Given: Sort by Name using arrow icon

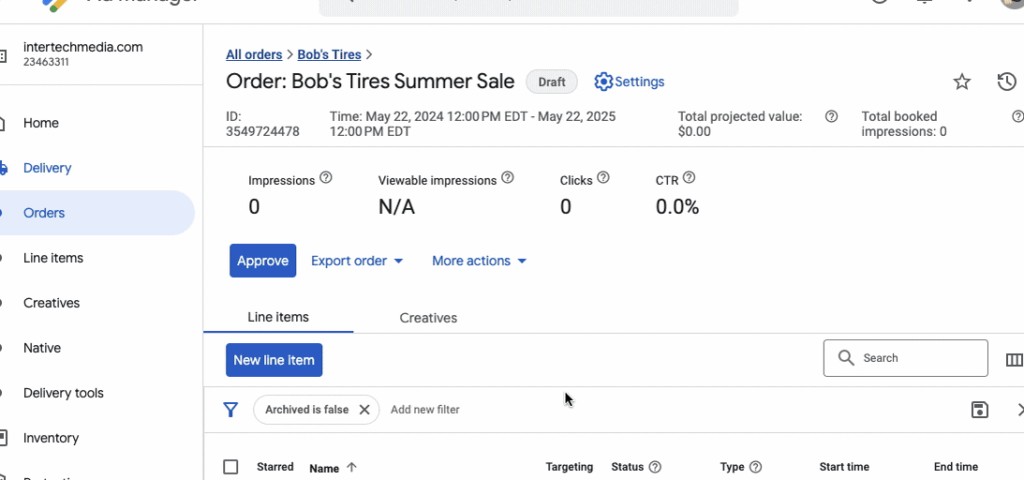Looking at the screenshot, I should click(351, 468).
